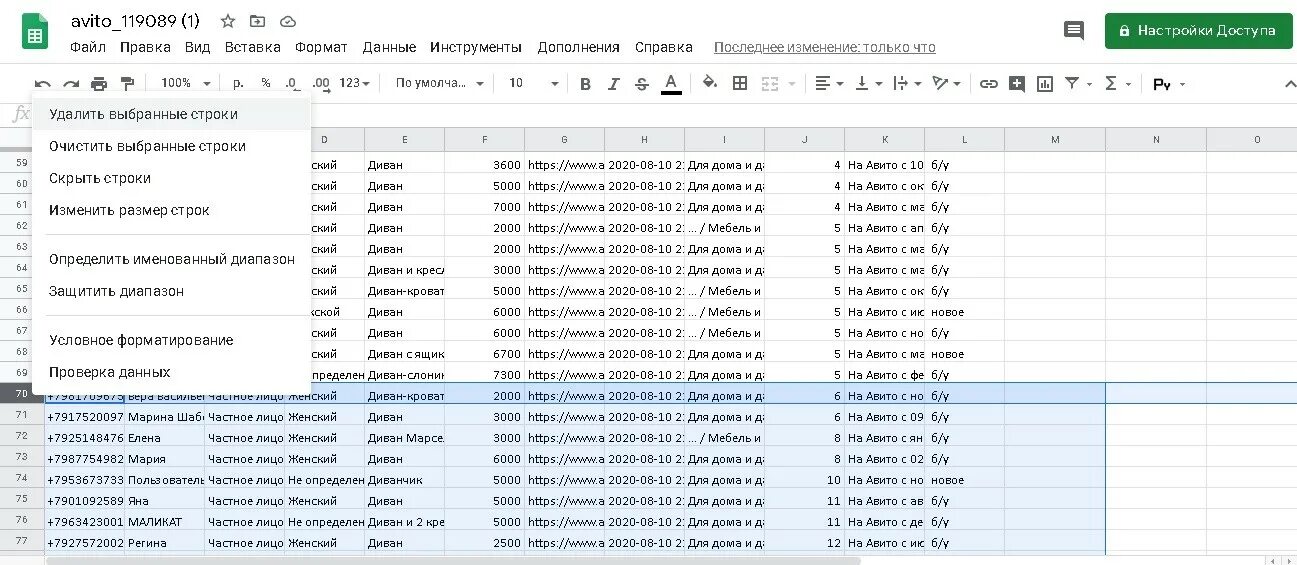Open horizontal align dropdown
This screenshot has width=1297, height=565.
point(829,84)
